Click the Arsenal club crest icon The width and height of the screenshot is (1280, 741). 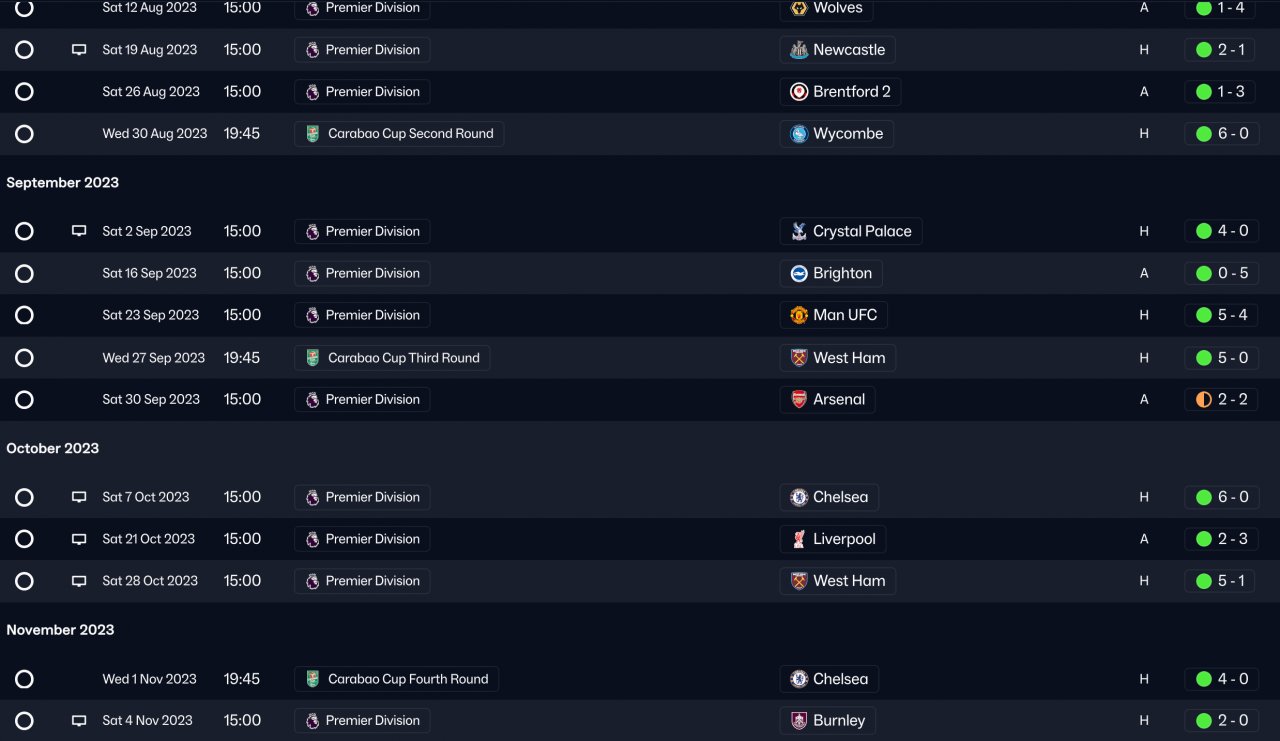pyautogui.click(x=799, y=400)
